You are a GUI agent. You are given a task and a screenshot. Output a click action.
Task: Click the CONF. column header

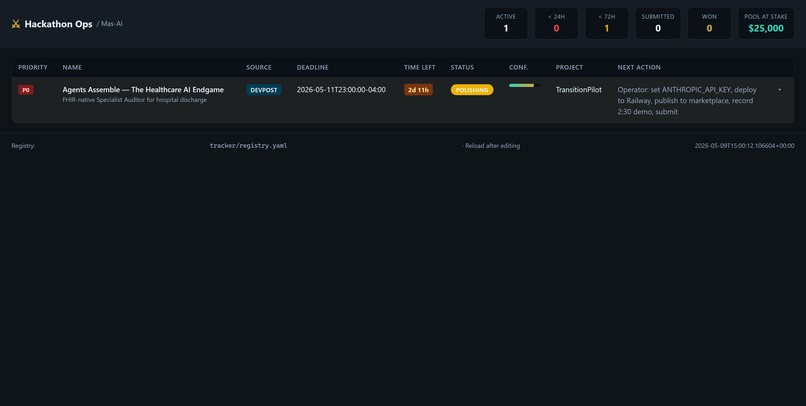click(519, 67)
